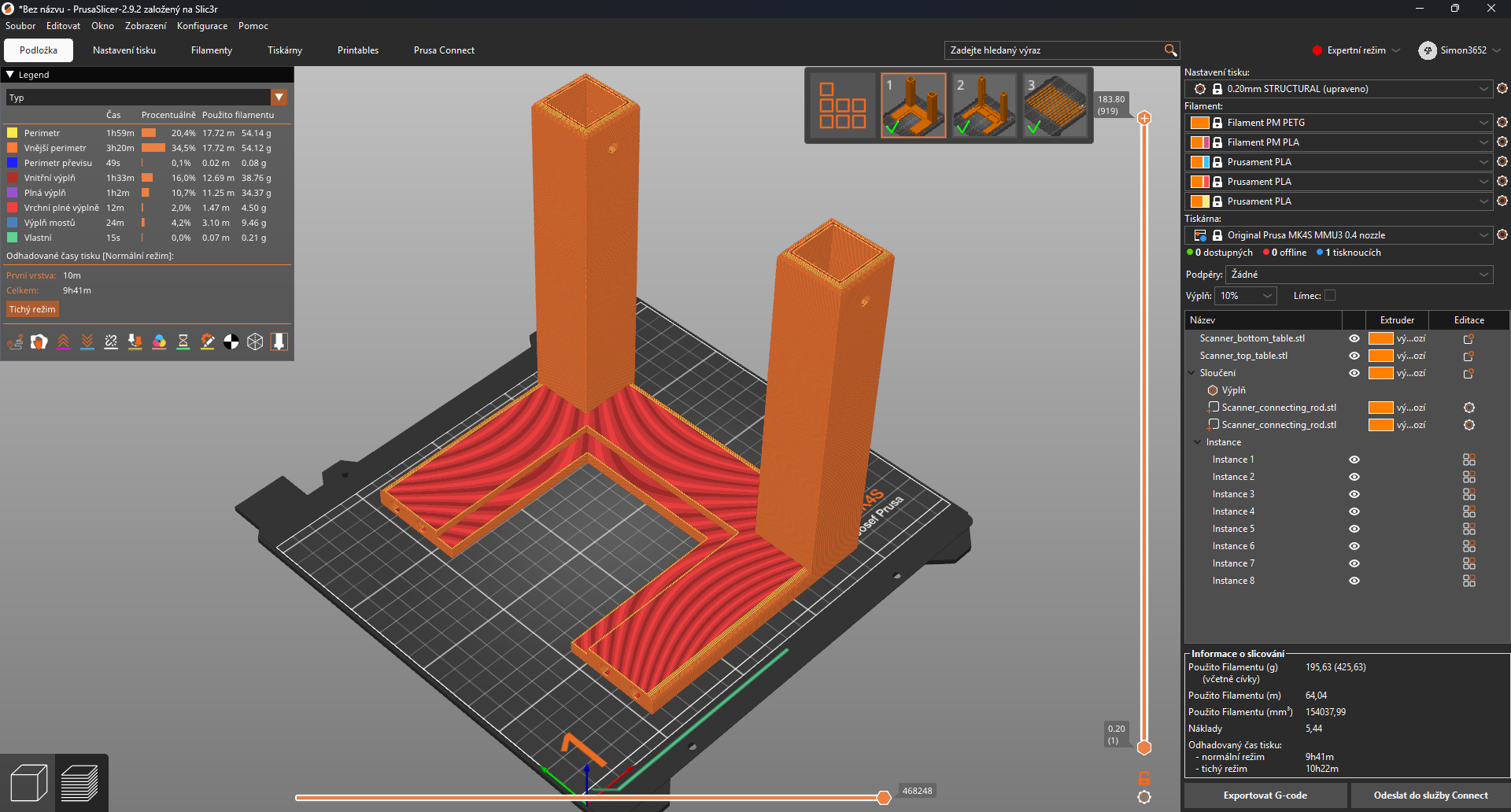This screenshot has height=812, width=1511.
Task: Click the retractions icon with purple underline
Action: [x=63, y=341]
